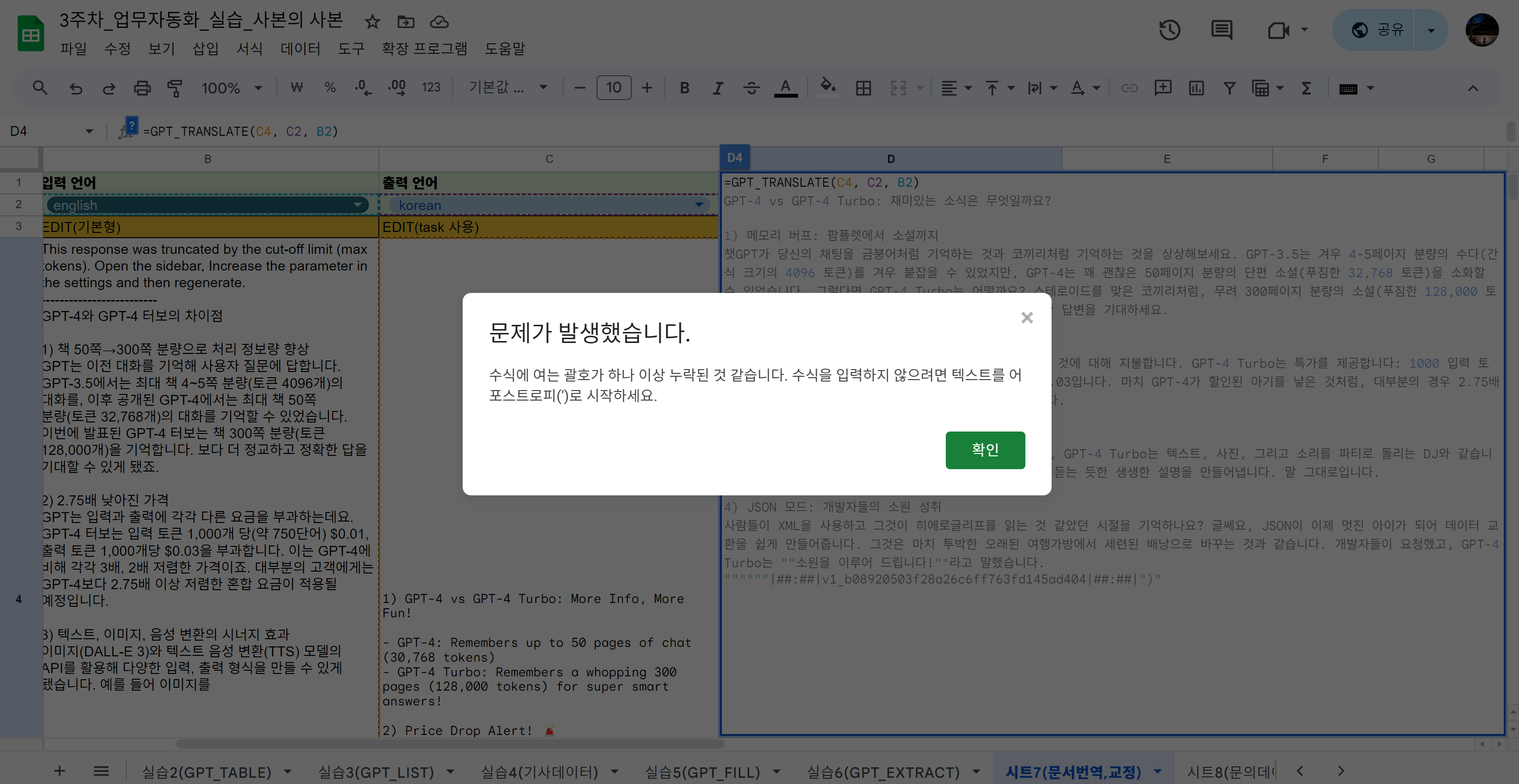Image resolution: width=1519 pixels, height=784 pixels.
Task: Open the 100% zoom dropdown
Action: point(232,89)
